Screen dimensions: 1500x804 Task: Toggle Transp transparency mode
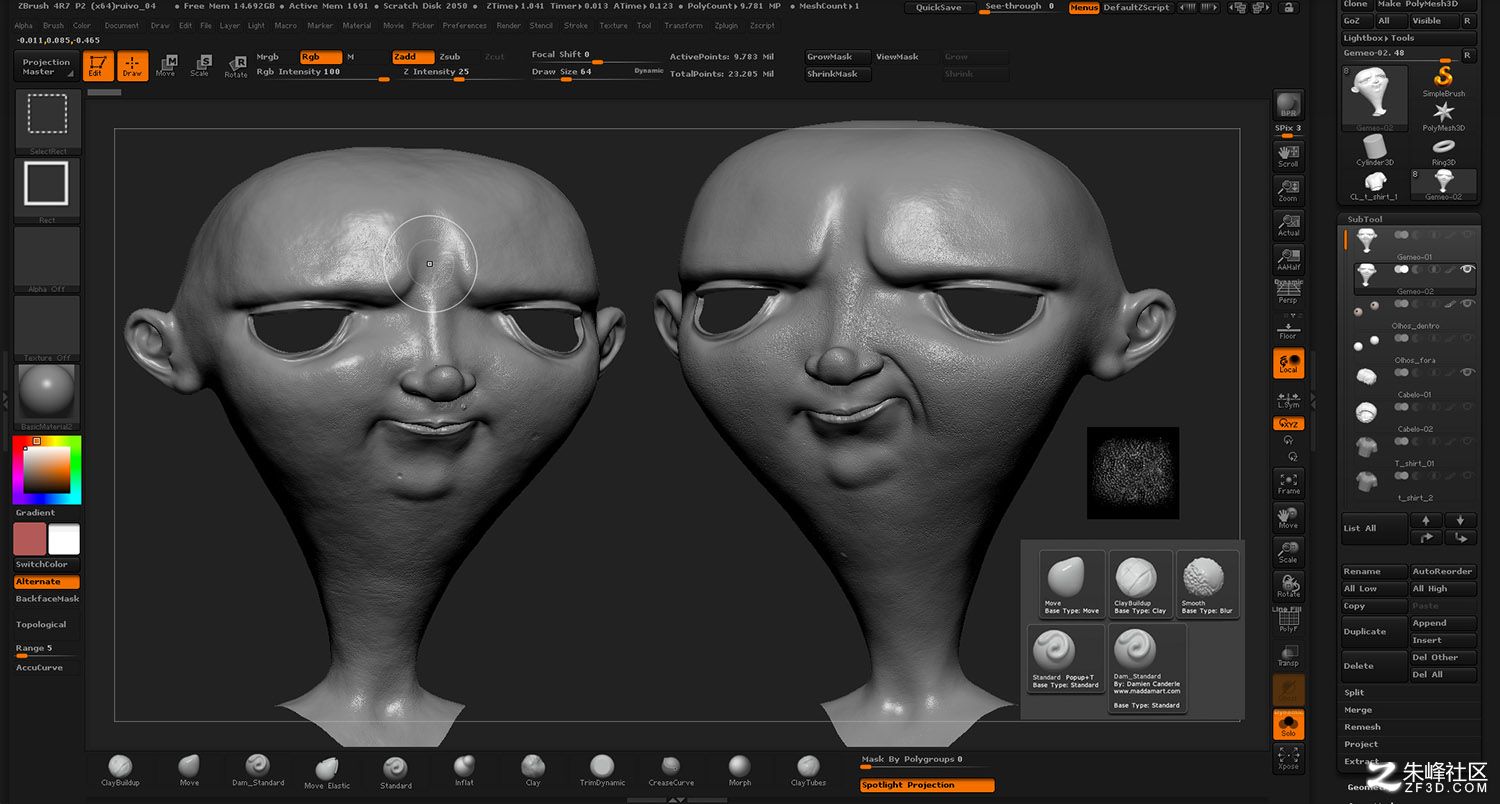pos(1288,656)
